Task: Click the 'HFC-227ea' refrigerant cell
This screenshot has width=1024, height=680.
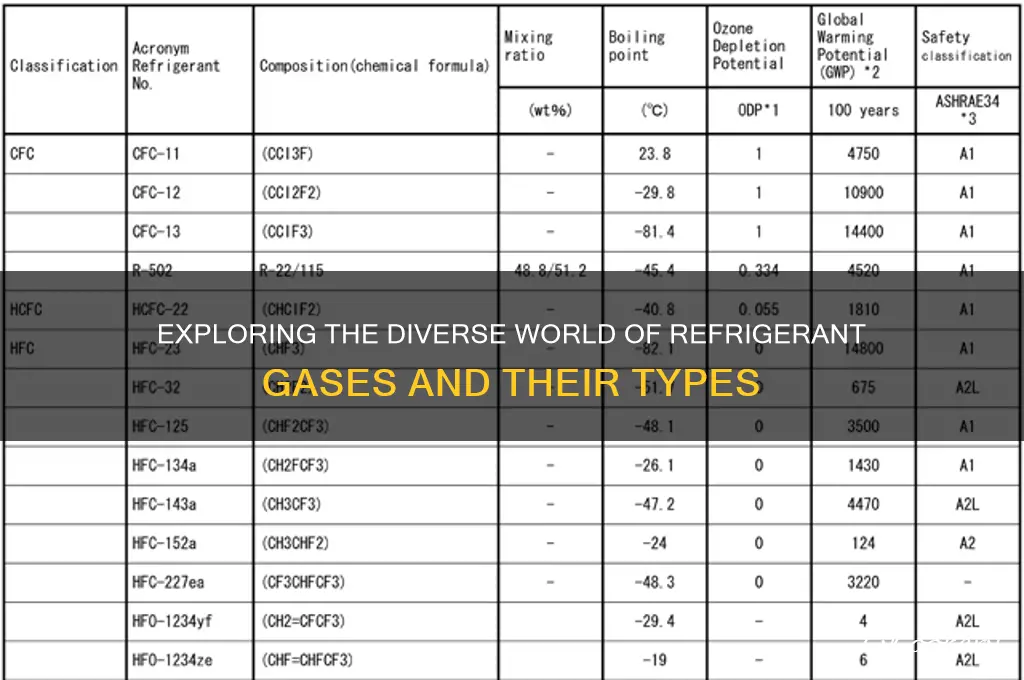Action: (168, 582)
